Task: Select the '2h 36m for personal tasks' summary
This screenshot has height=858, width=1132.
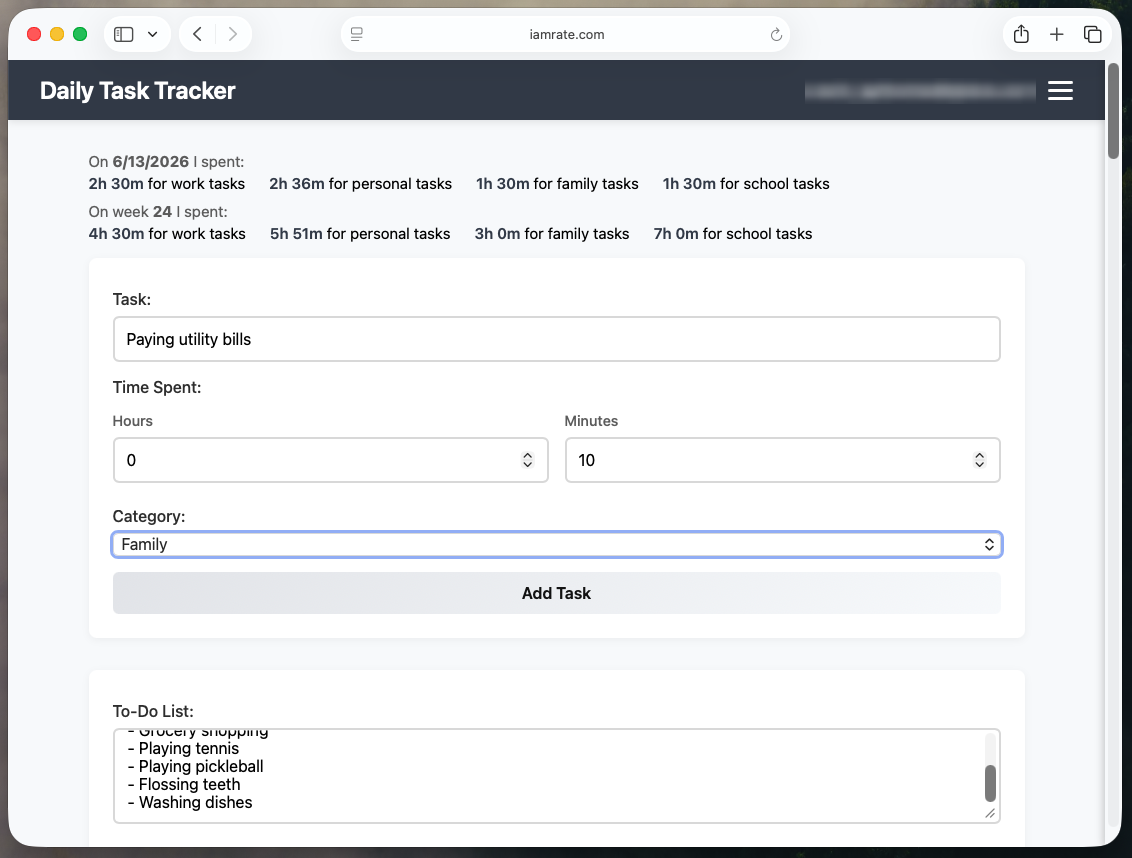Action: [x=360, y=183]
